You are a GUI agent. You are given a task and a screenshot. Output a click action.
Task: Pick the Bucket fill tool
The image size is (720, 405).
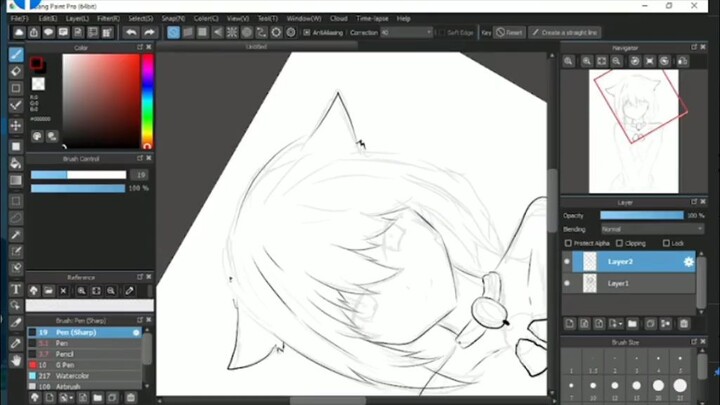16,162
